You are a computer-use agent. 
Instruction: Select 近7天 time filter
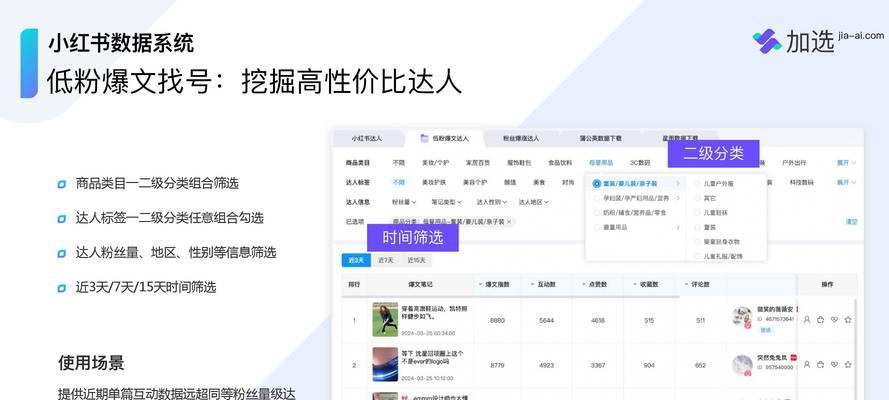coord(385,260)
